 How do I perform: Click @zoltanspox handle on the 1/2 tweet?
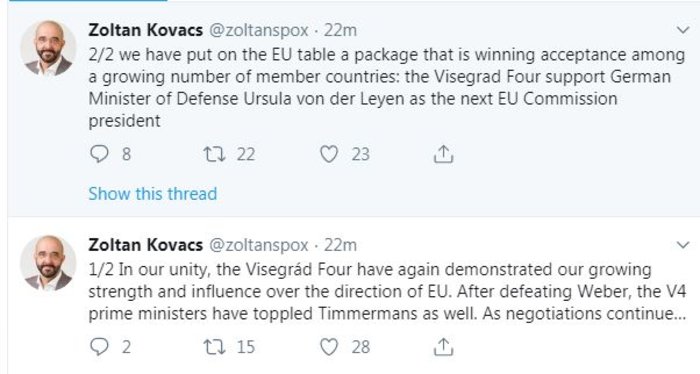click(259, 245)
